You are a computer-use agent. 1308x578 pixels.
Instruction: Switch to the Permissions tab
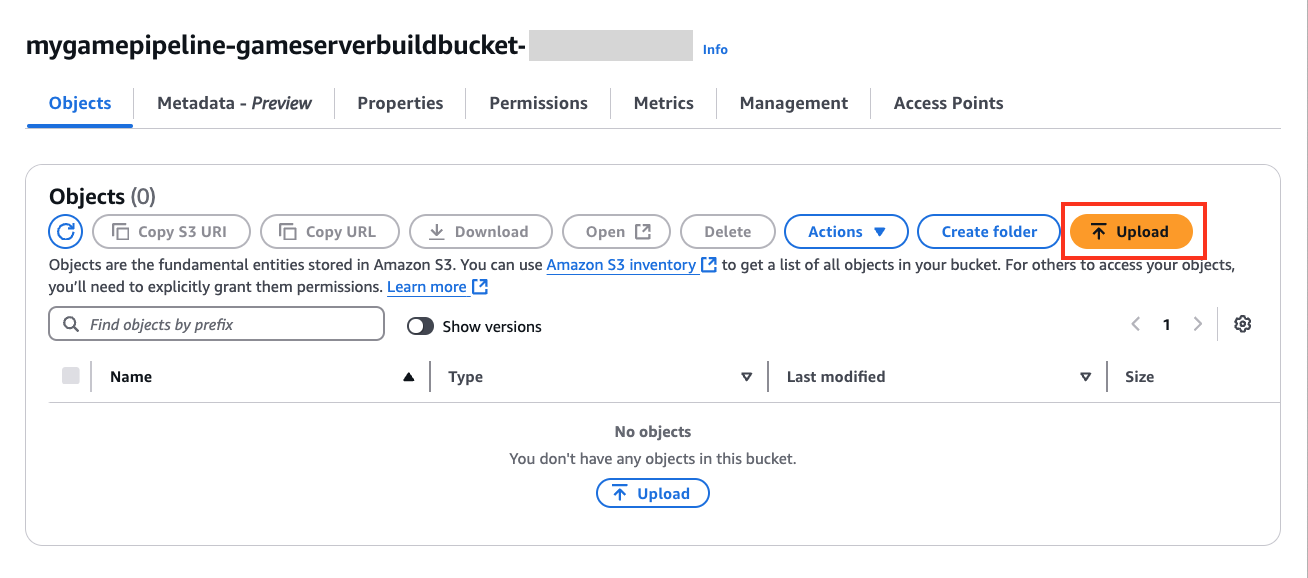pos(538,102)
